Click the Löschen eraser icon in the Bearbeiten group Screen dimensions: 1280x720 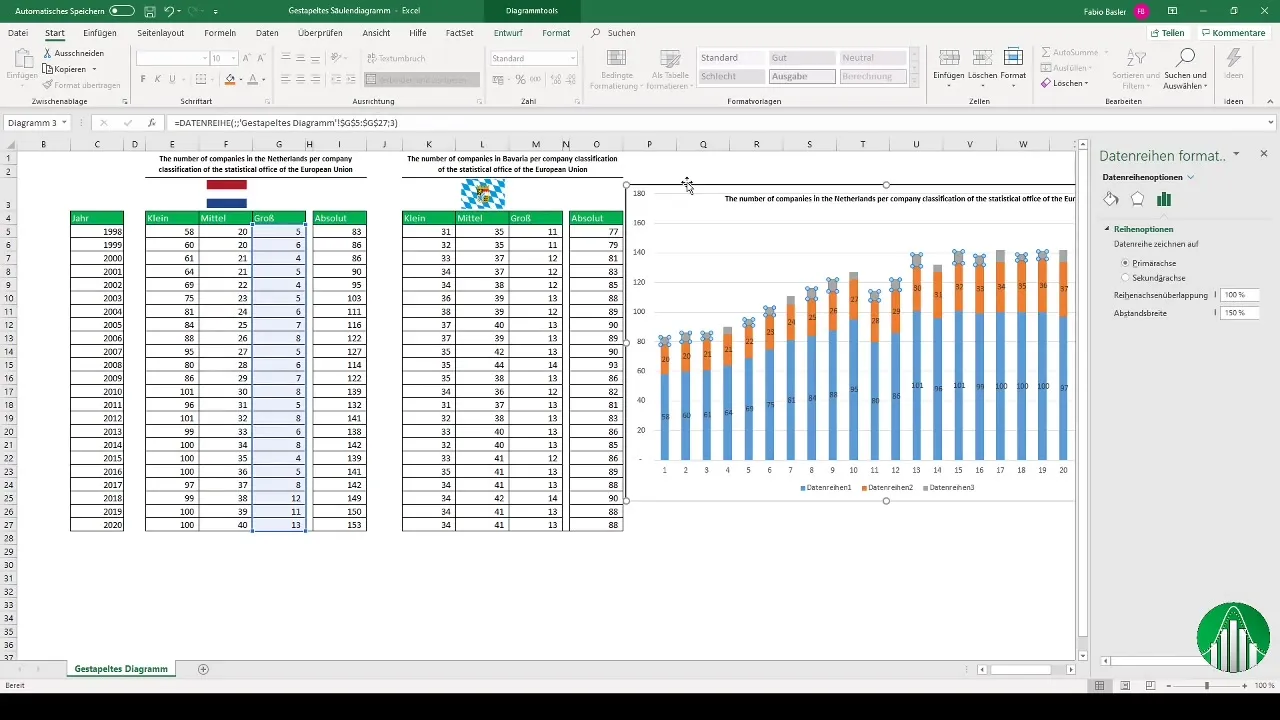(x=1046, y=83)
